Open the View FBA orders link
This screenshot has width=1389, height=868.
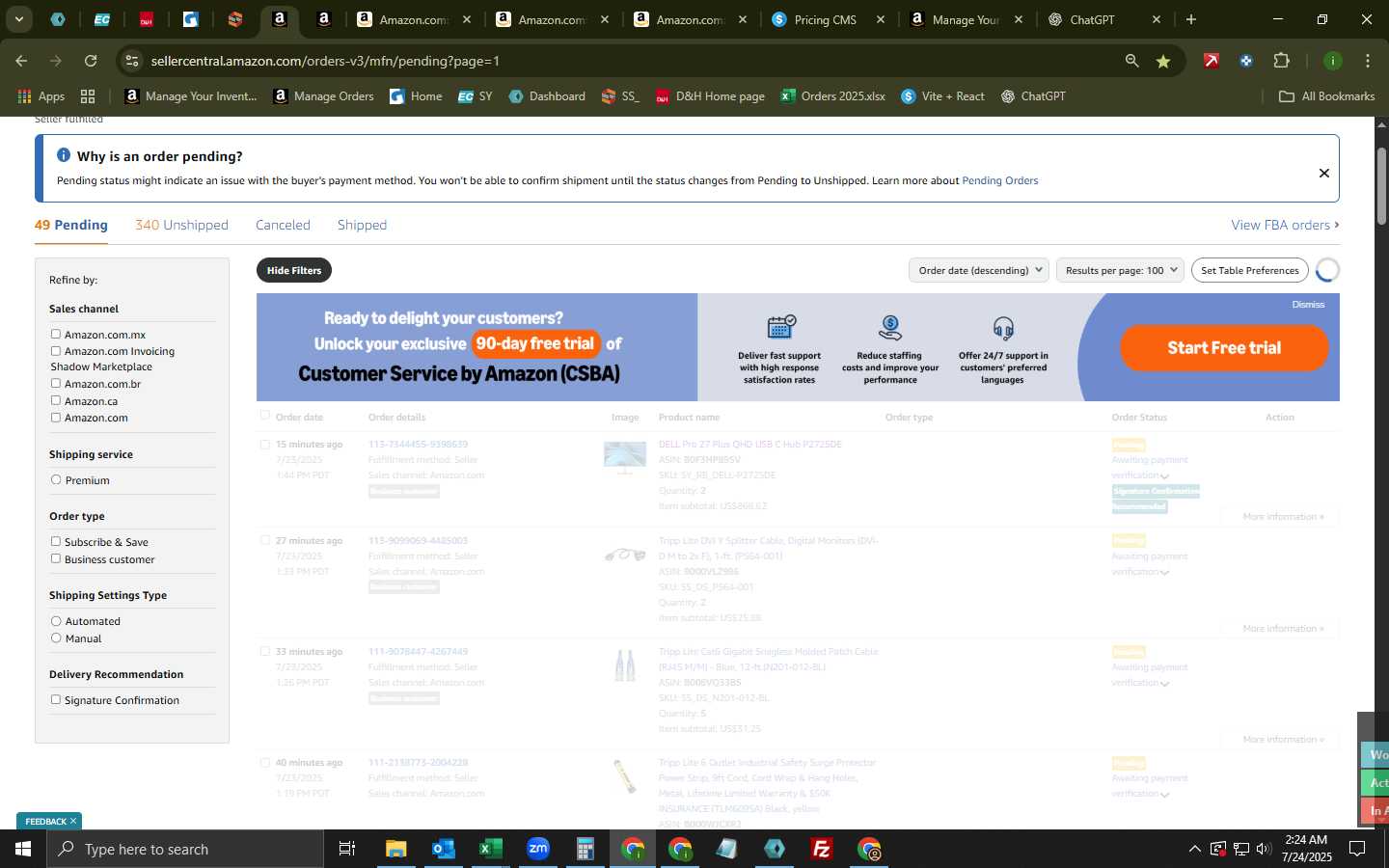1285,225
